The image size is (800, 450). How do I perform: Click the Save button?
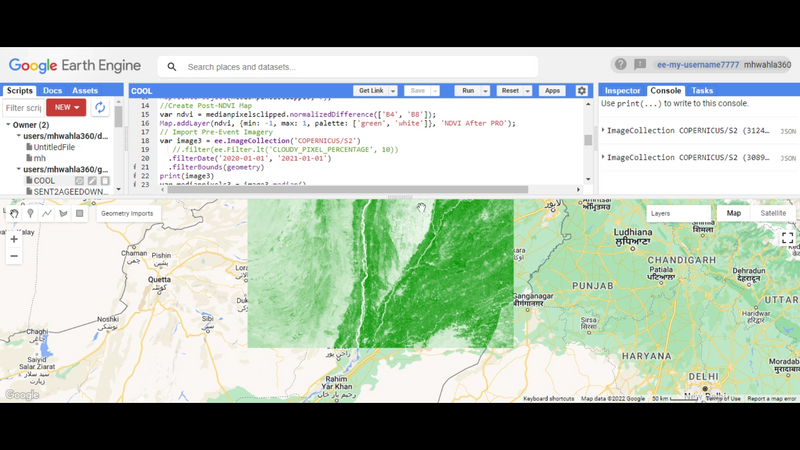(417, 91)
